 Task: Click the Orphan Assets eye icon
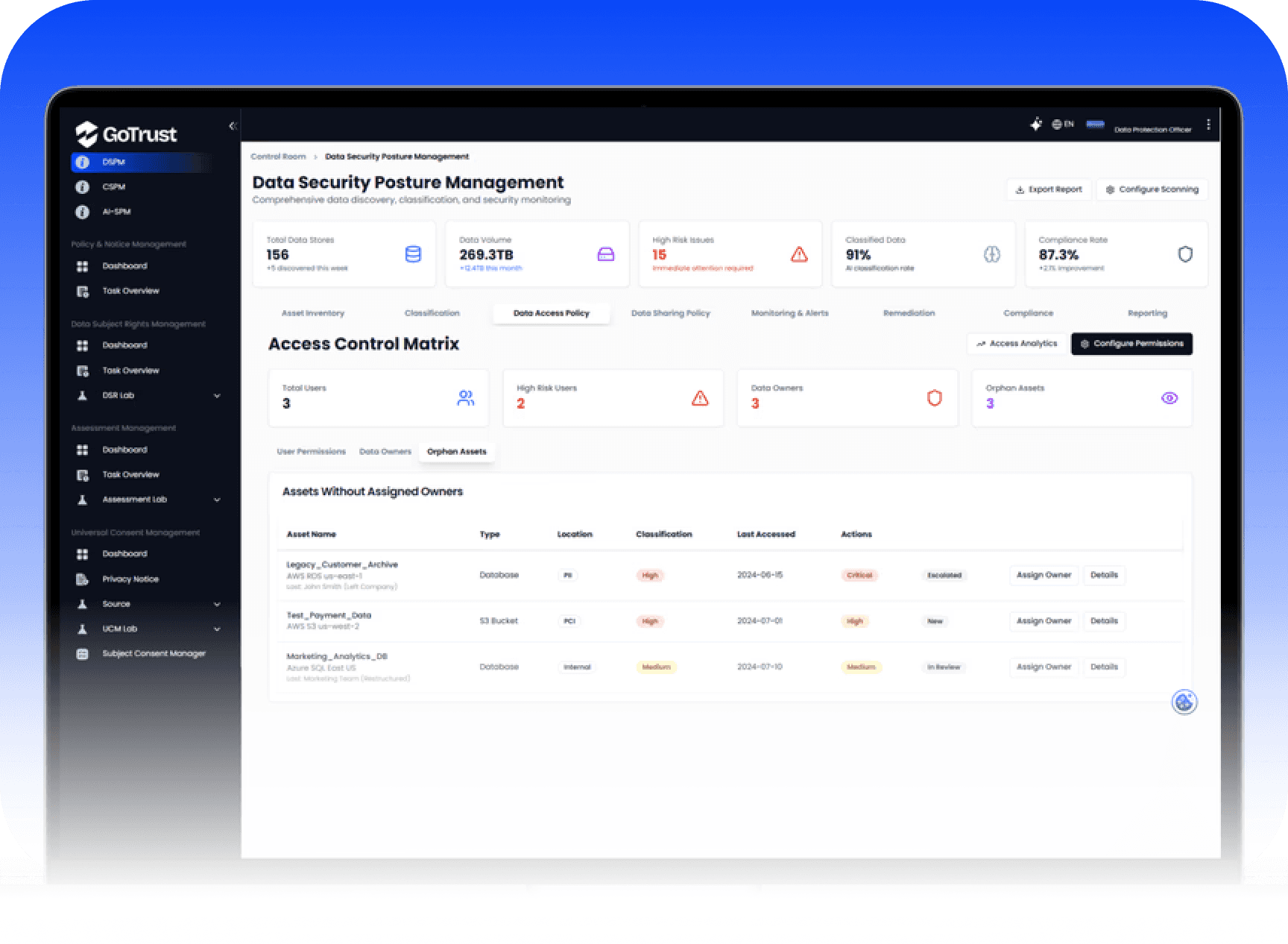click(x=1169, y=398)
